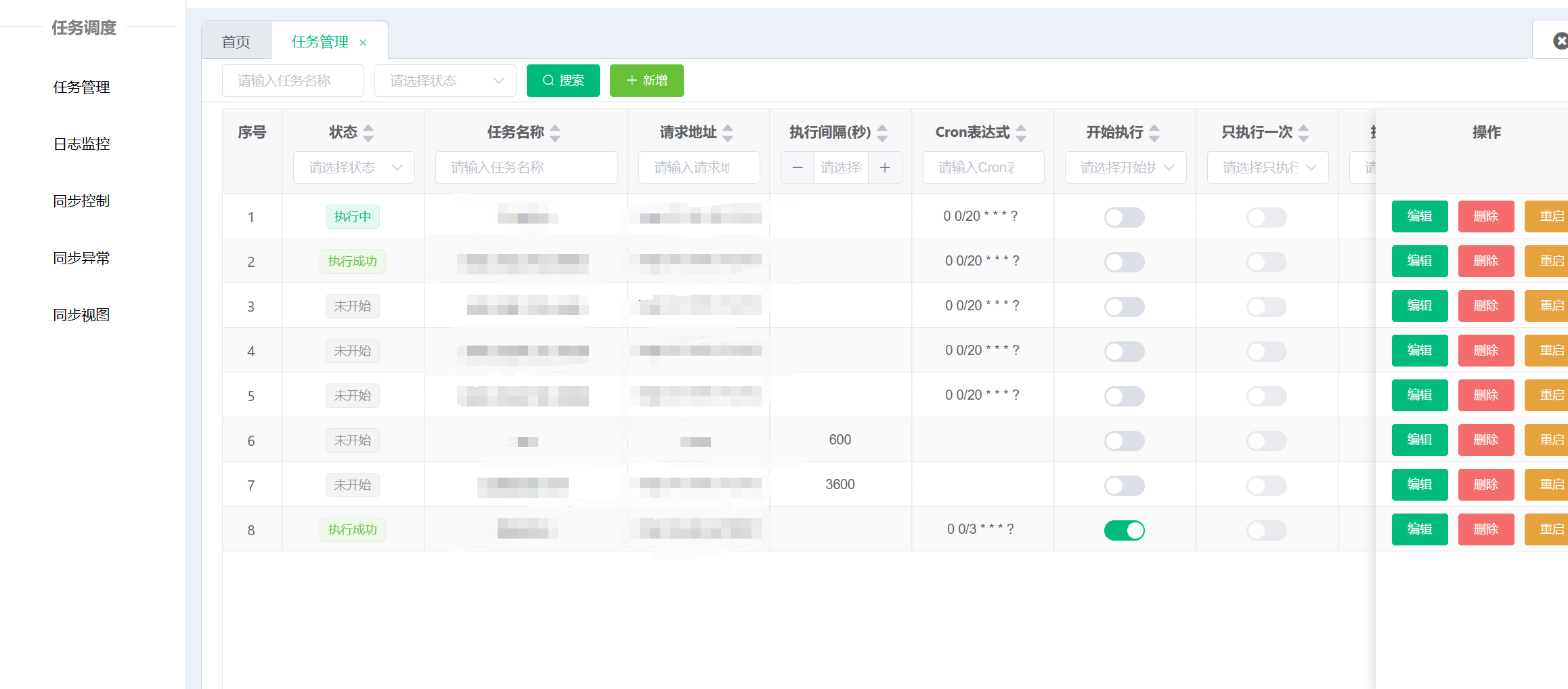
Task: Click 编辑 for row 8
Action: click(1420, 530)
